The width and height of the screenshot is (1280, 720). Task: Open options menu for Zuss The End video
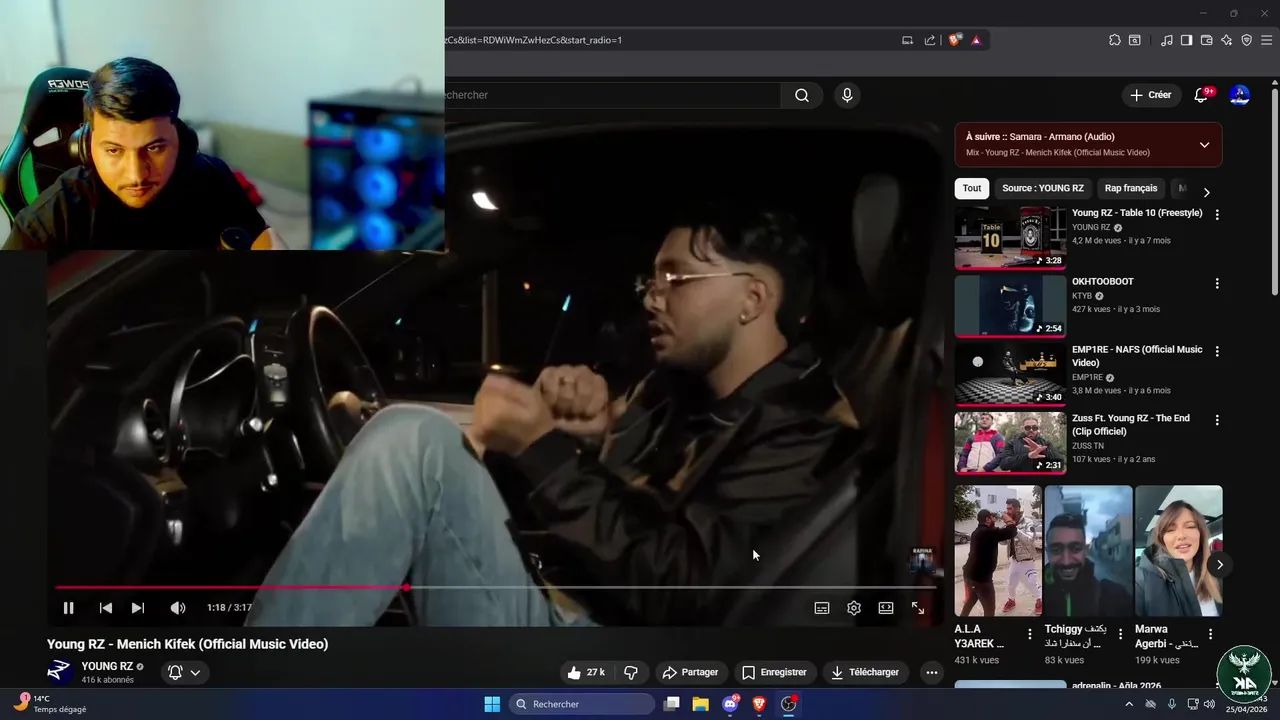1217,421
